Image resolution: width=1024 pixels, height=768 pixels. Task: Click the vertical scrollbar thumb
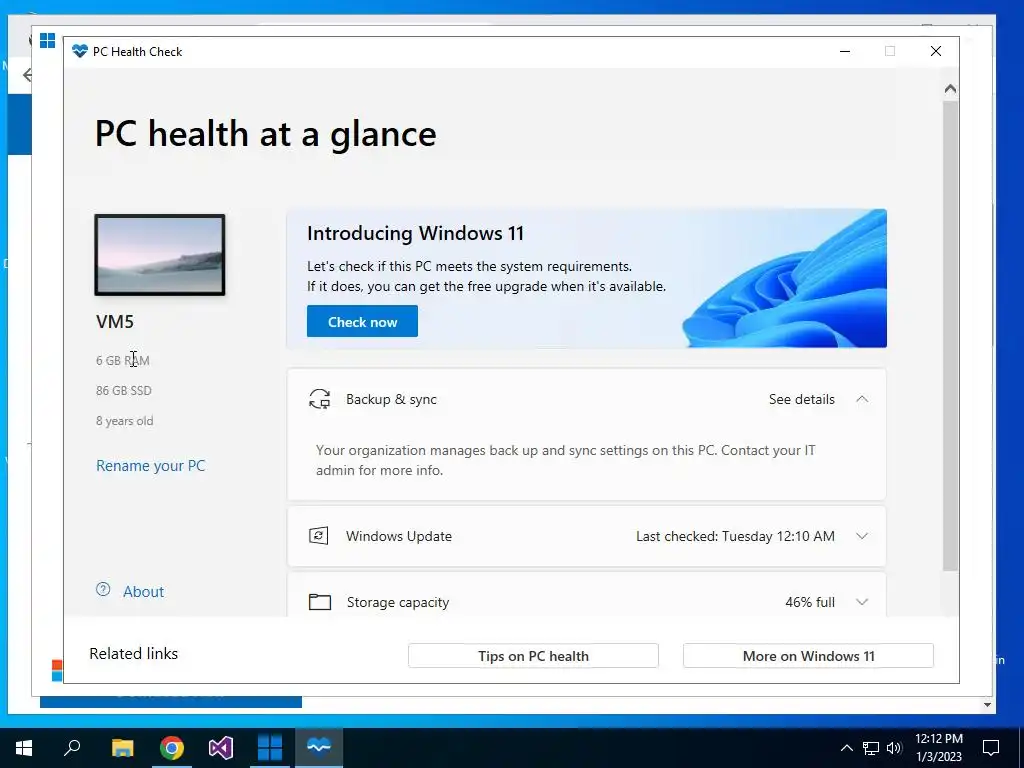click(x=950, y=336)
